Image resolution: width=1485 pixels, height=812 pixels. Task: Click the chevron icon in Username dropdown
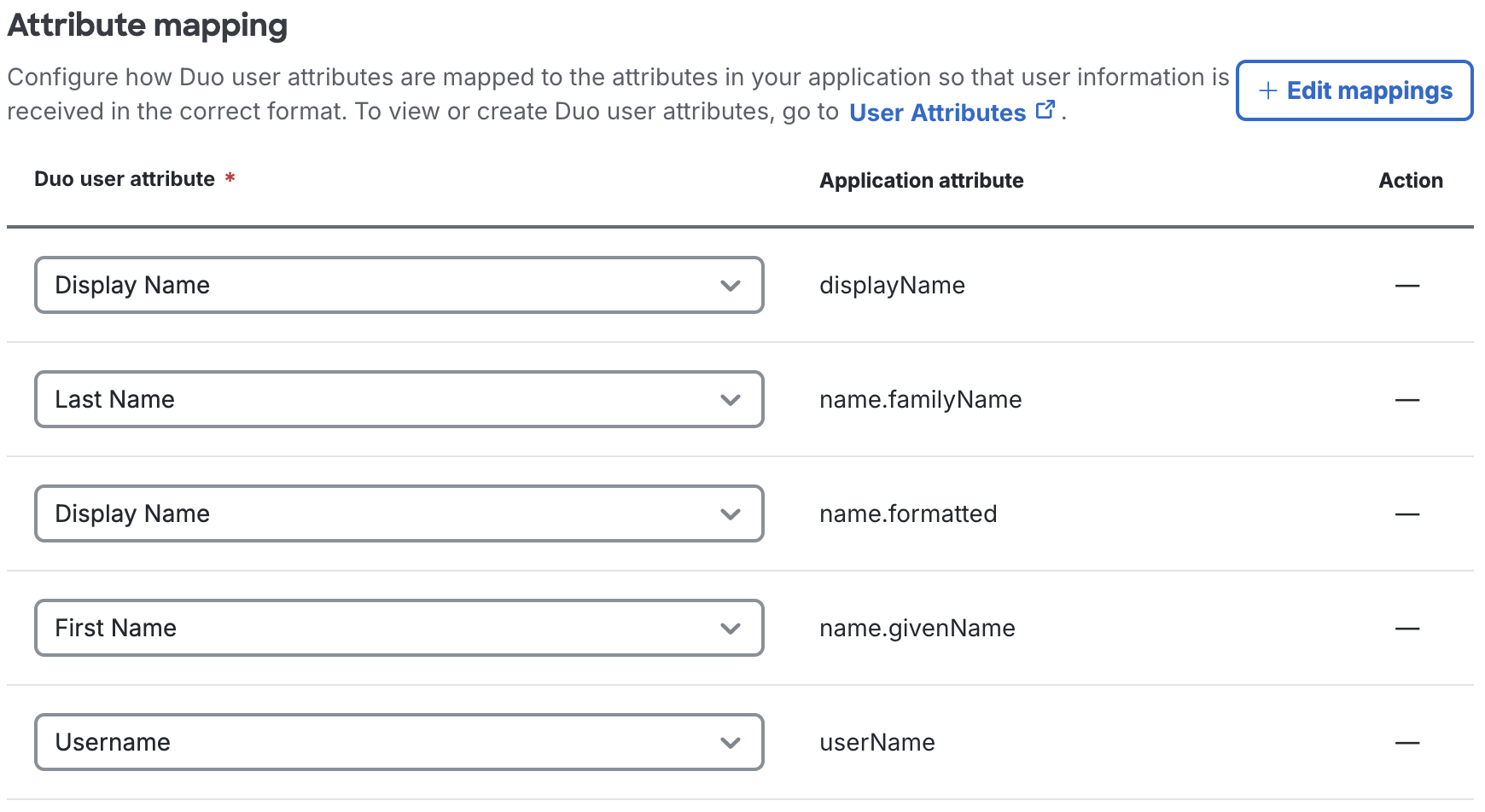730,743
